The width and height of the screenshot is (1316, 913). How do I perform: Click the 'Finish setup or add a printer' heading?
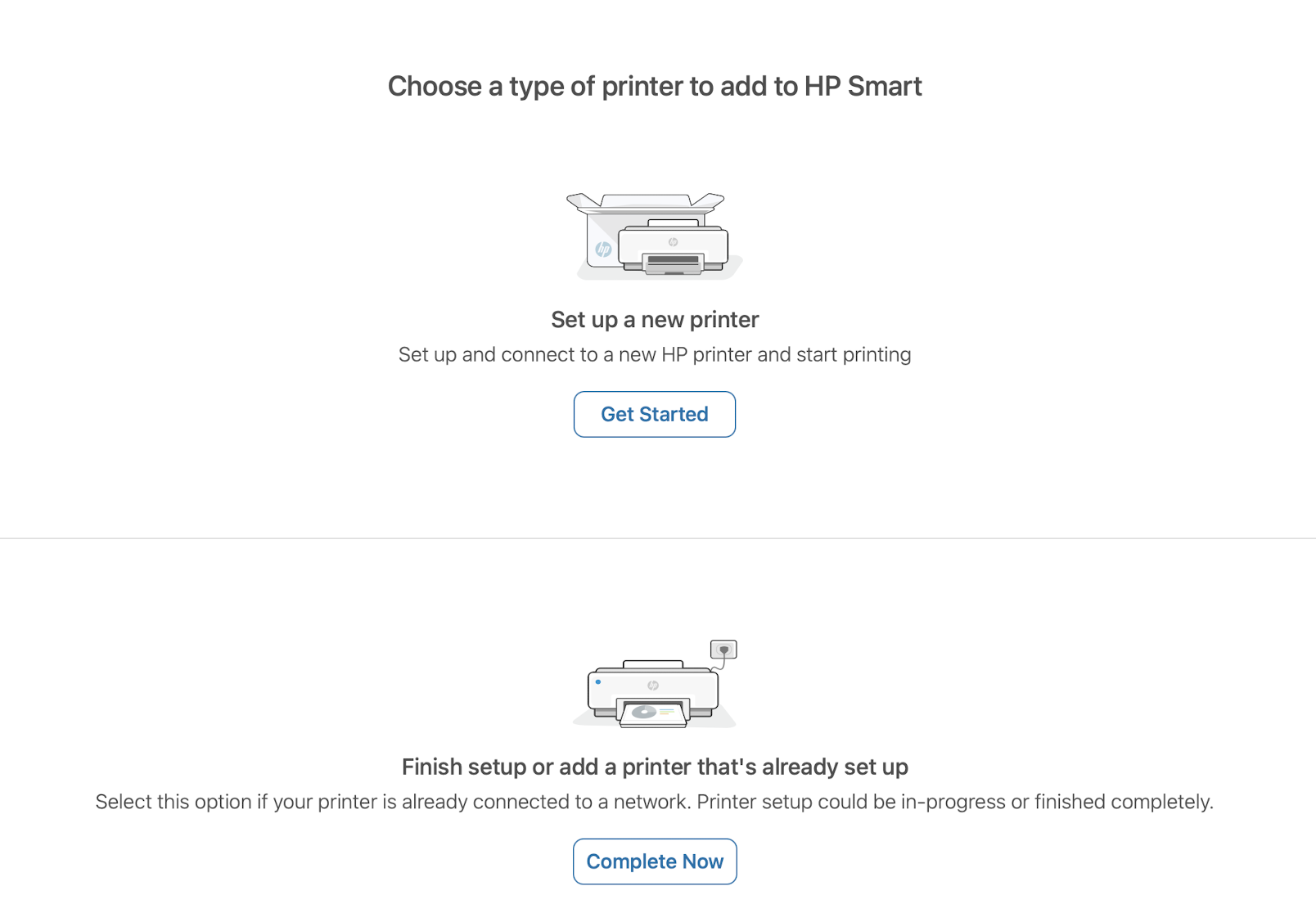(654, 767)
